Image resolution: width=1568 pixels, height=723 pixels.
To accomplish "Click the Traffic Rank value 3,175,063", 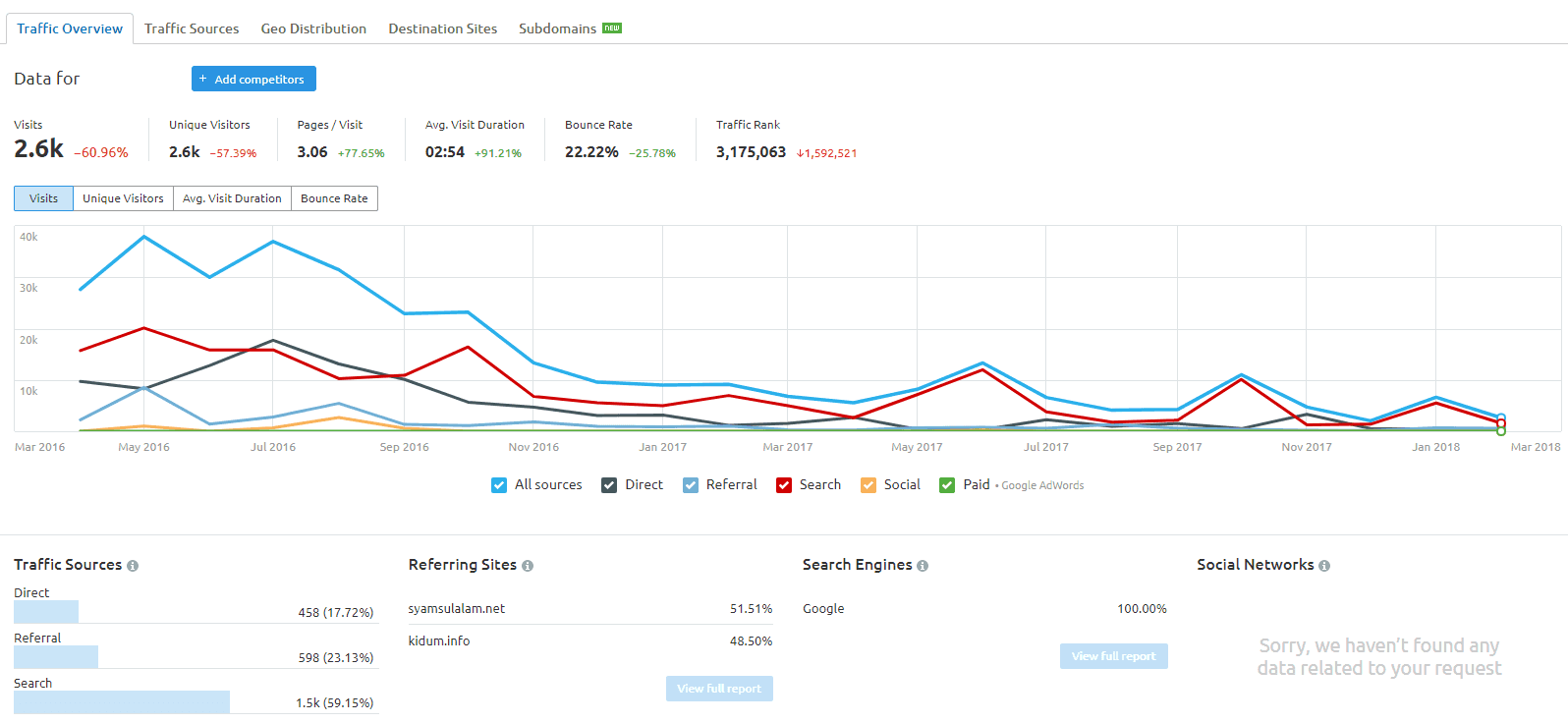I will 751,152.
